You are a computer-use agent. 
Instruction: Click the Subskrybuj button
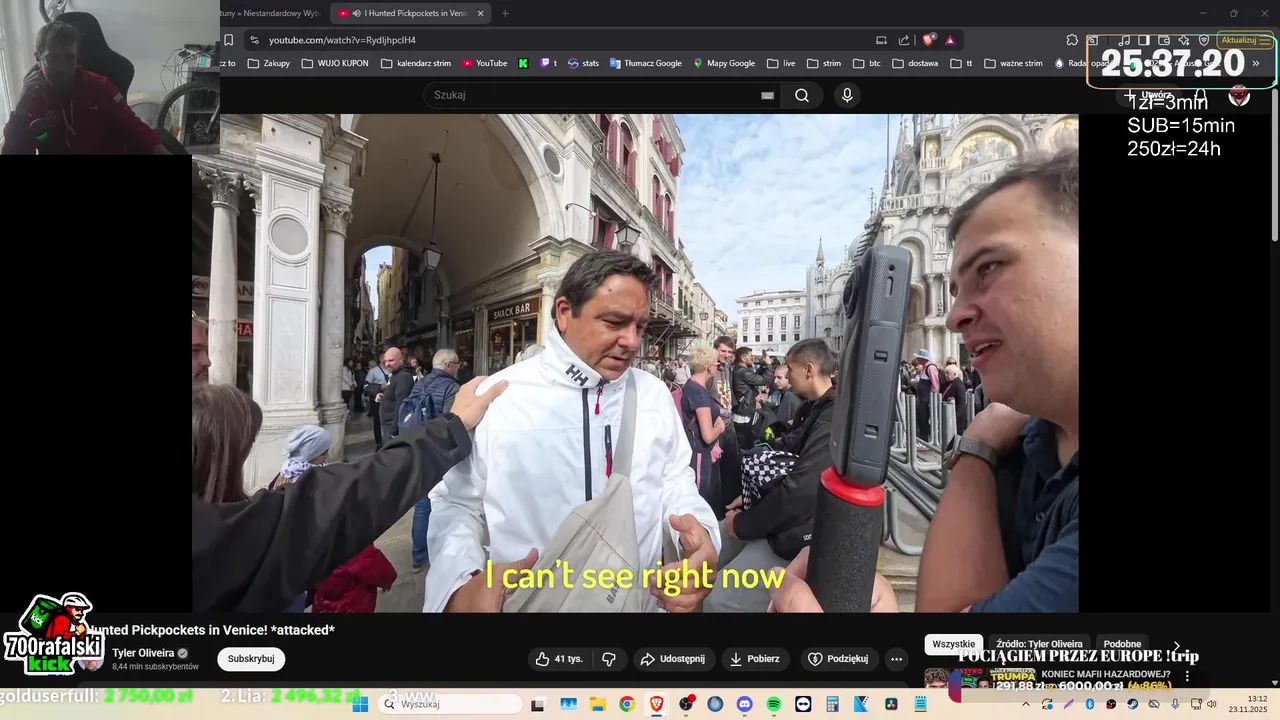(x=251, y=659)
